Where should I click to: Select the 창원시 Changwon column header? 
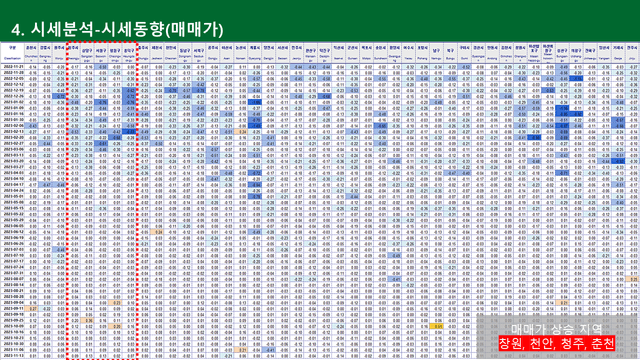click(520, 53)
